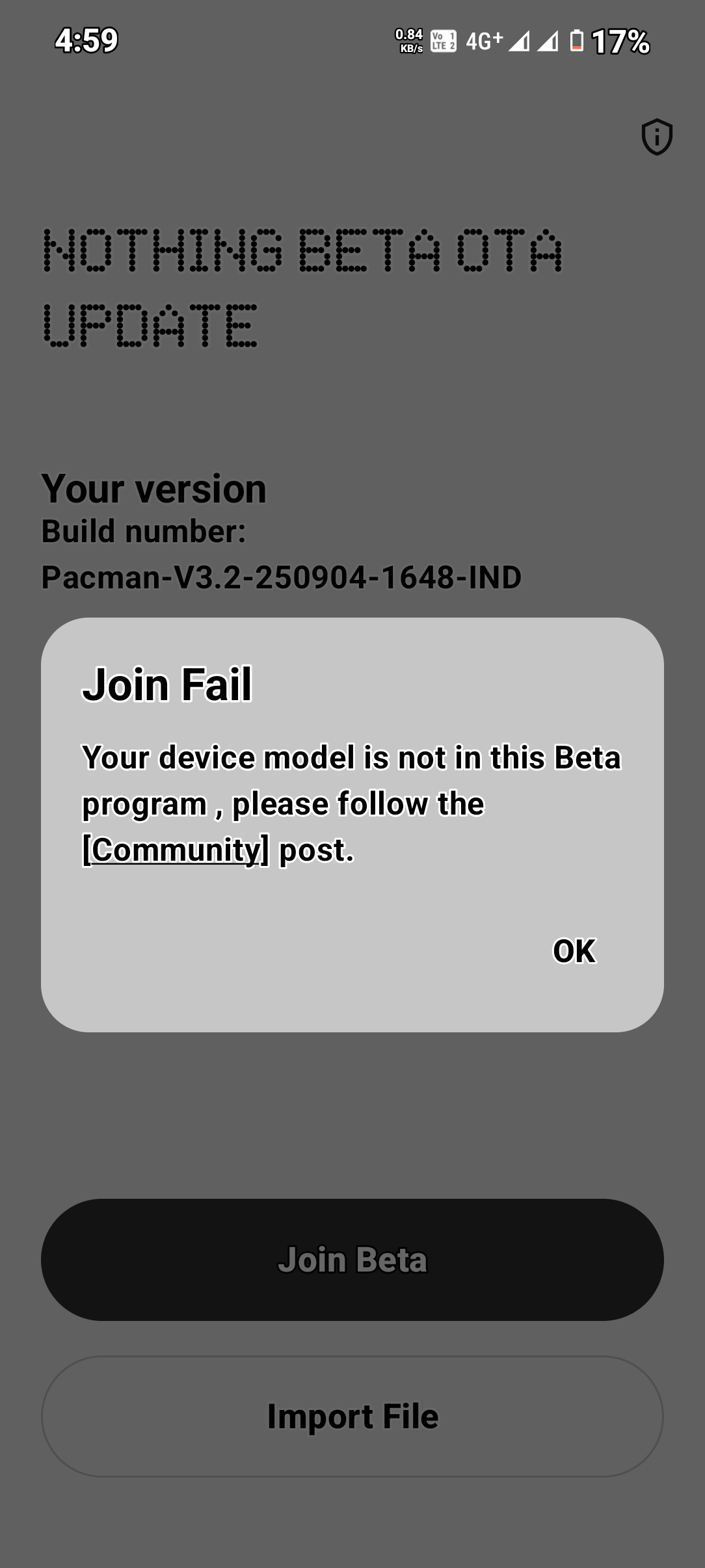The width and height of the screenshot is (705, 1568).
Task: Tap the 4G+ network indicator
Action: pos(484,41)
